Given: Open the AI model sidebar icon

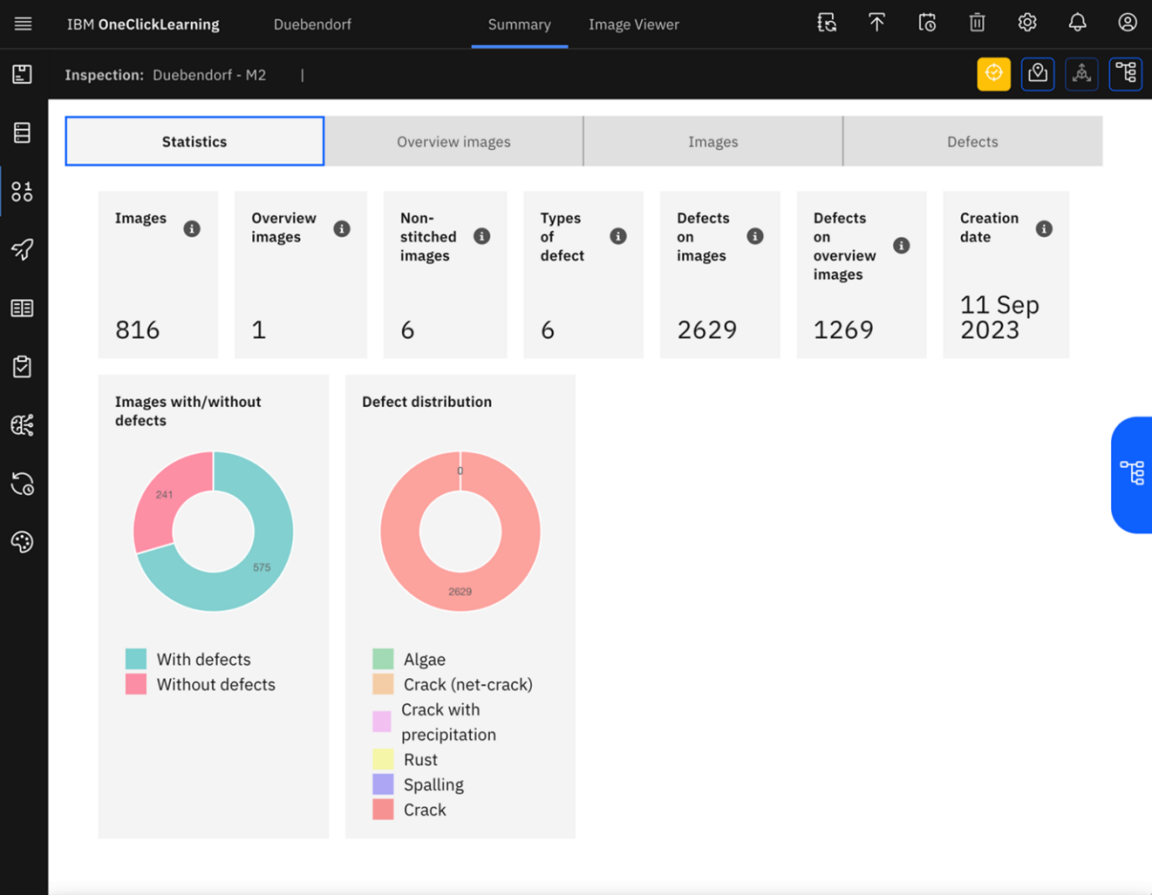Looking at the screenshot, I should point(22,425).
